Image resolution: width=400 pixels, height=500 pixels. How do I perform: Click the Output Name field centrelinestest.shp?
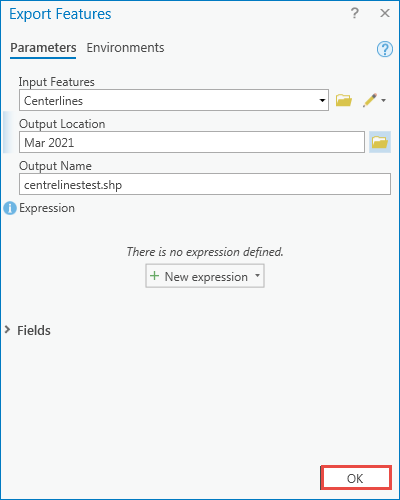click(x=205, y=184)
